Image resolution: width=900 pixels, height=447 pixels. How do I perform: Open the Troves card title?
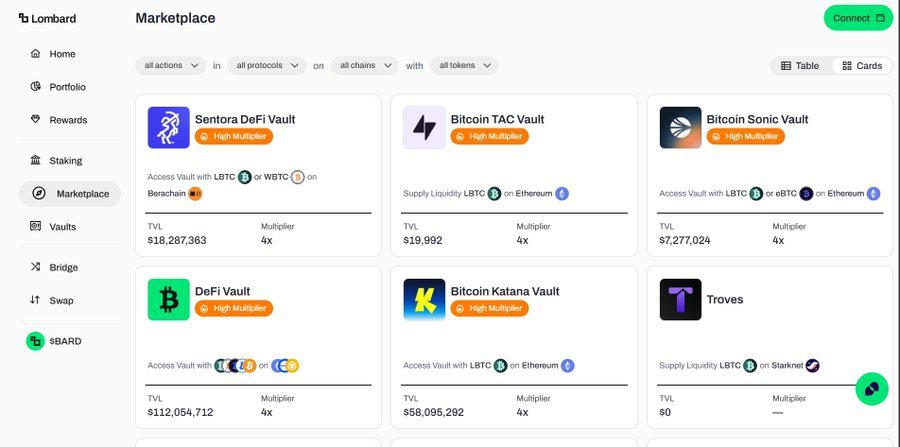(x=724, y=300)
